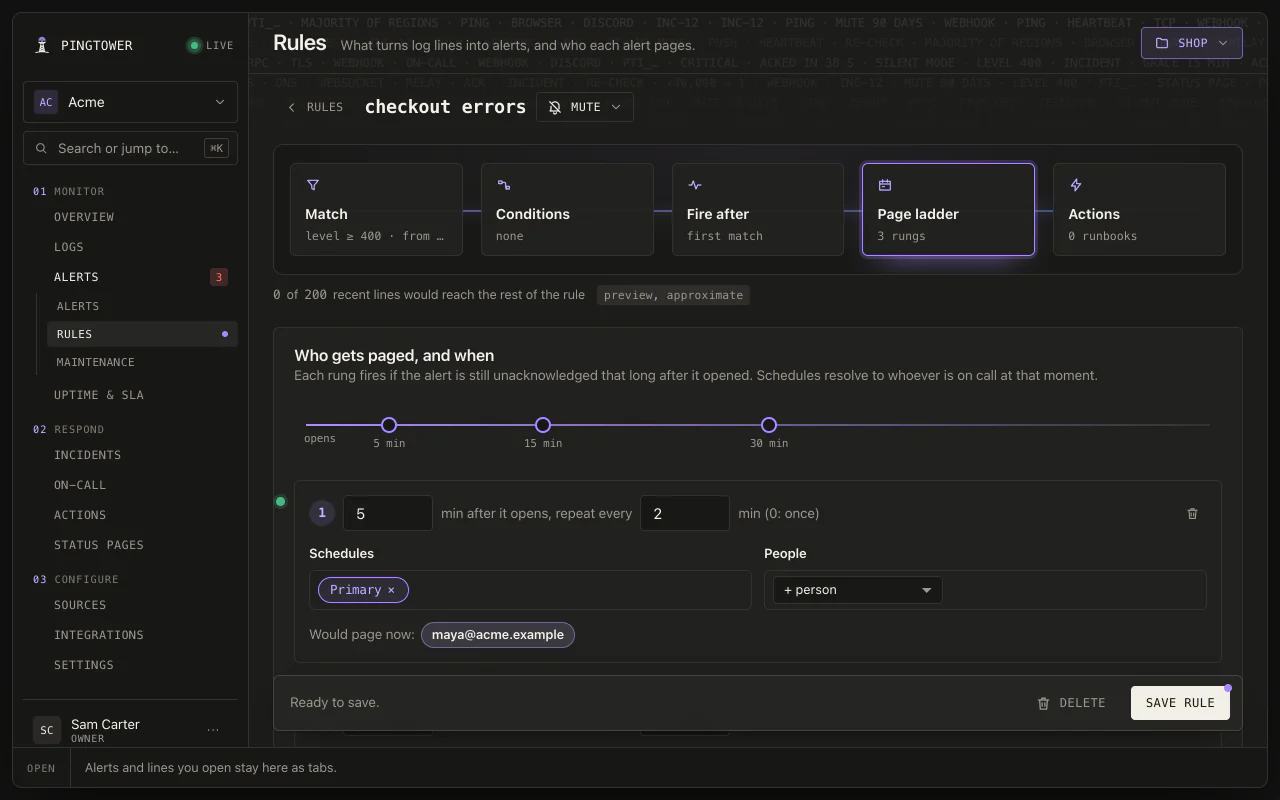The image size is (1280, 800).
Task: Open Settings in the sidebar
Action: pos(84,665)
